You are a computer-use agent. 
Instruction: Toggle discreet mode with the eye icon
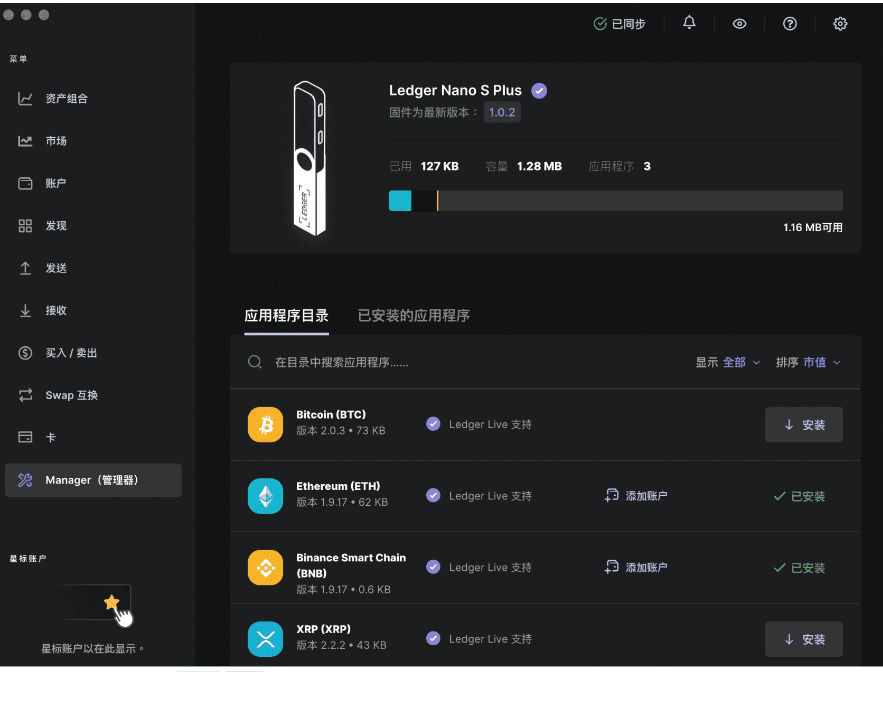[x=739, y=22]
